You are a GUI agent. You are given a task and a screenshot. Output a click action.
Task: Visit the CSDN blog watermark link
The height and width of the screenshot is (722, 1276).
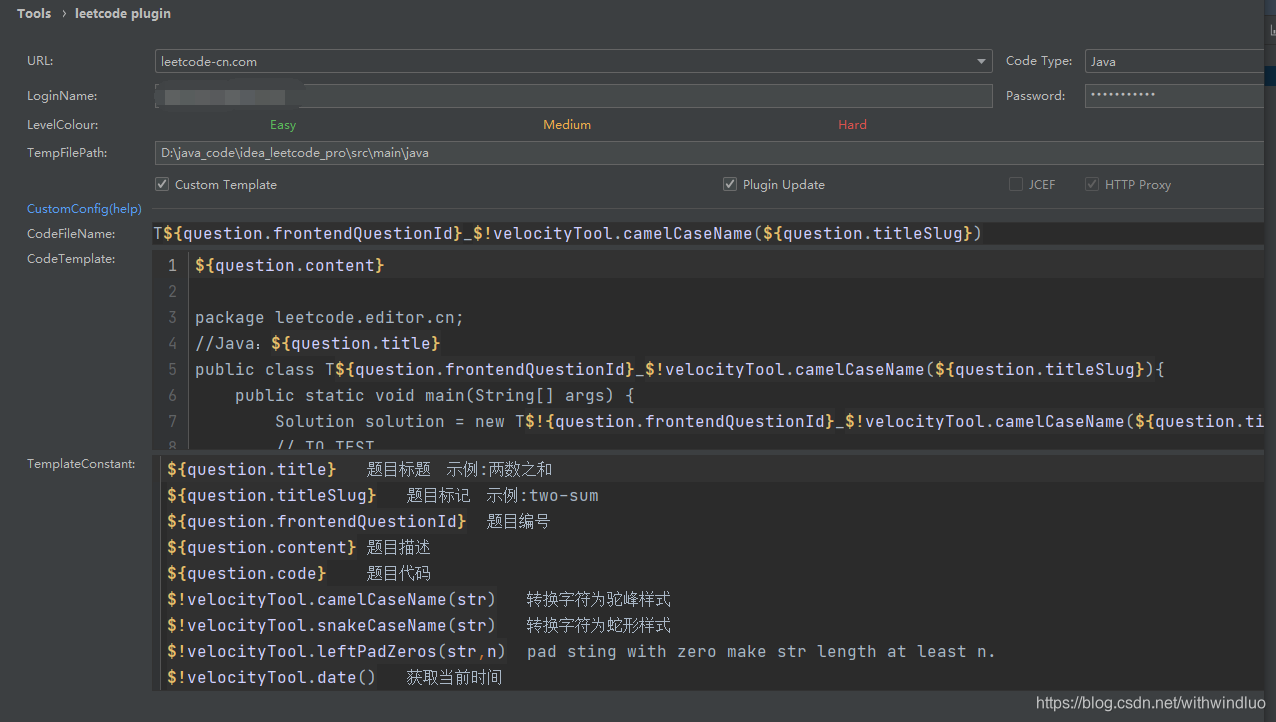point(1150,703)
